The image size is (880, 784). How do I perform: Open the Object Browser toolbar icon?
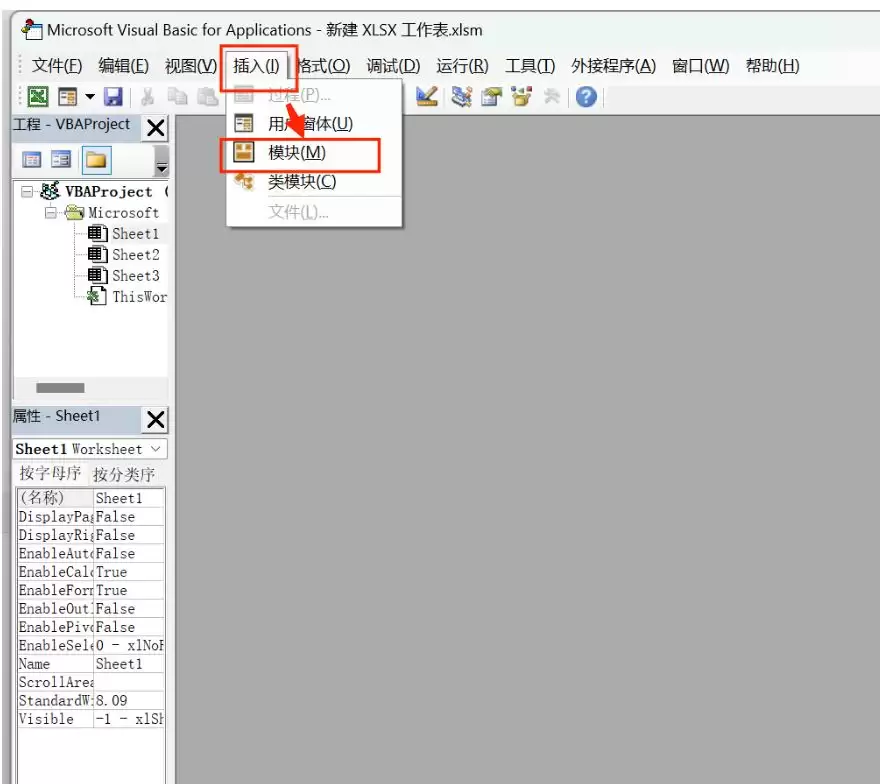pos(521,97)
